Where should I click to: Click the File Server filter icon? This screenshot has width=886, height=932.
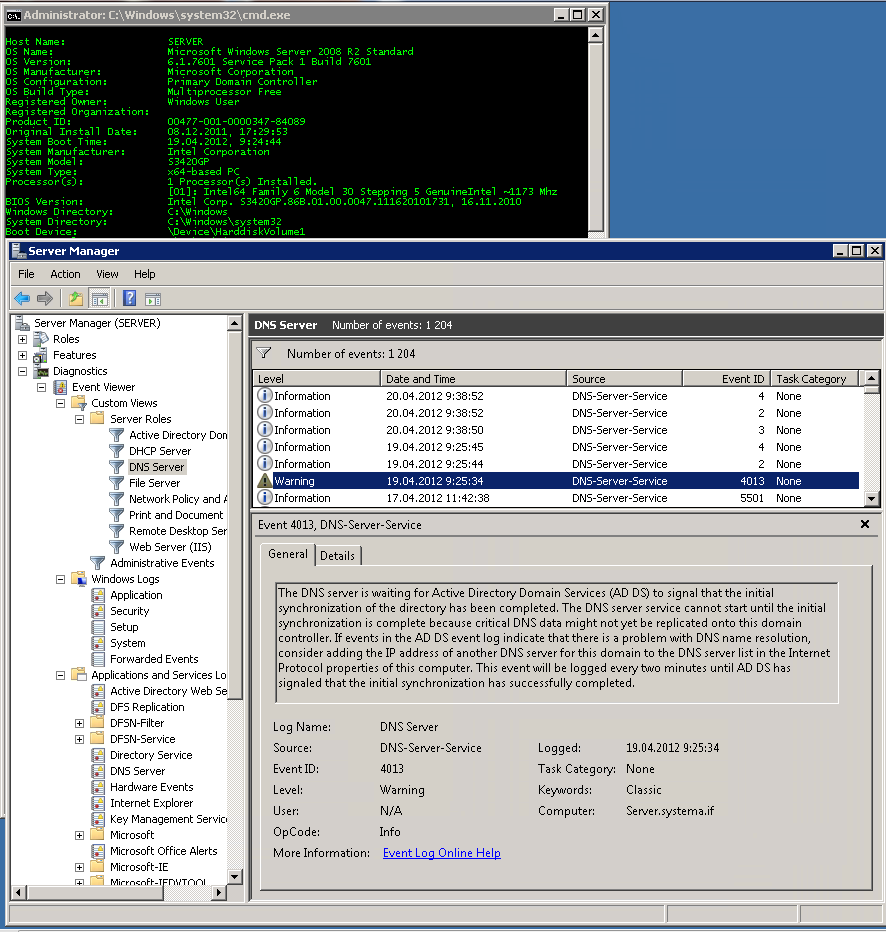click(x=117, y=483)
